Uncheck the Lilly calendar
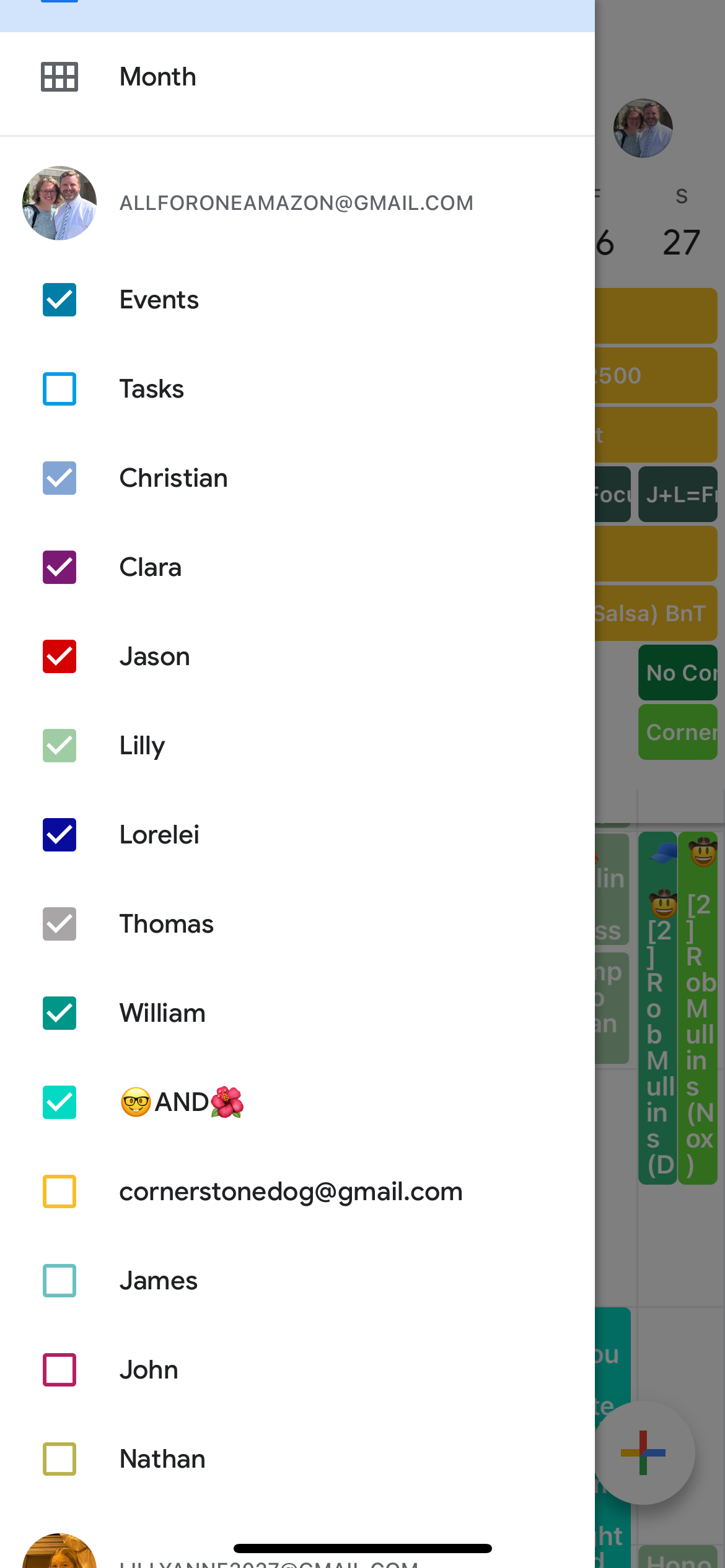Image resolution: width=725 pixels, height=1568 pixels. point(59,746)
